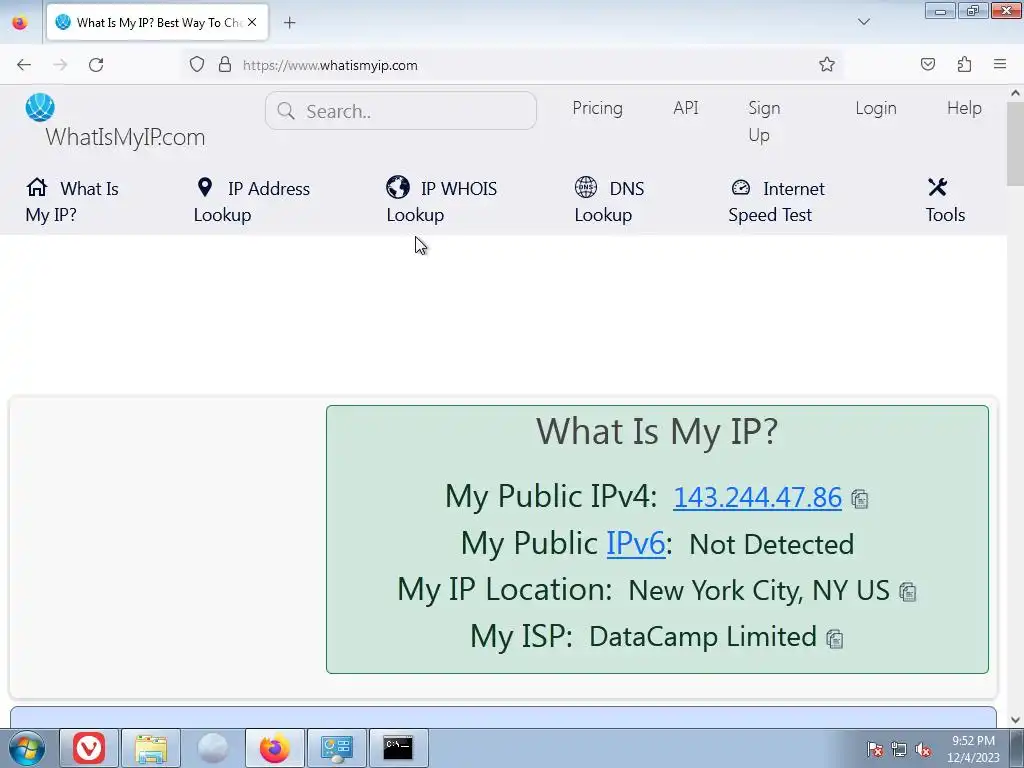Viewport: 1024px width, 768px height.
Task: Open the Pricing page
Action: (x=597, y=108)
